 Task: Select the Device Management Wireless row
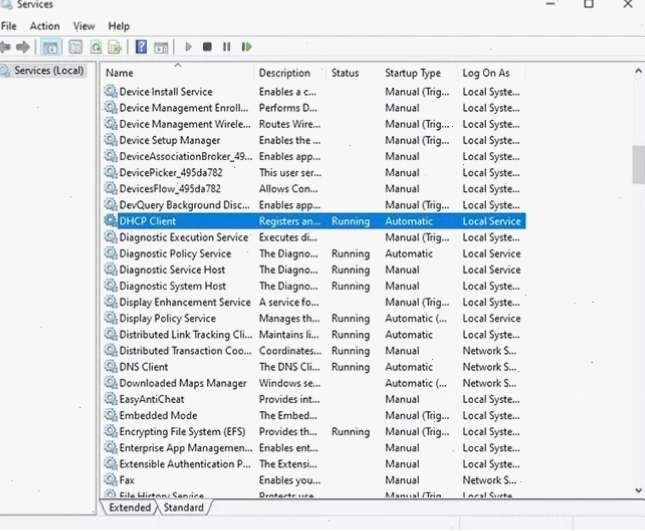[x=315, y=124]
